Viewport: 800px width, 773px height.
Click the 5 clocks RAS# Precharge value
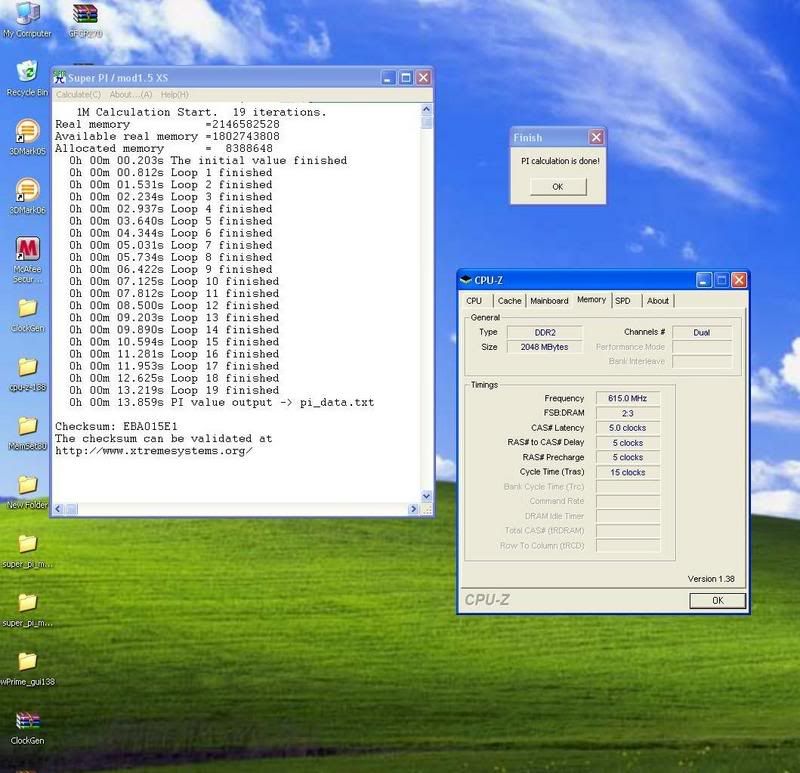click(x=628, y=457)
